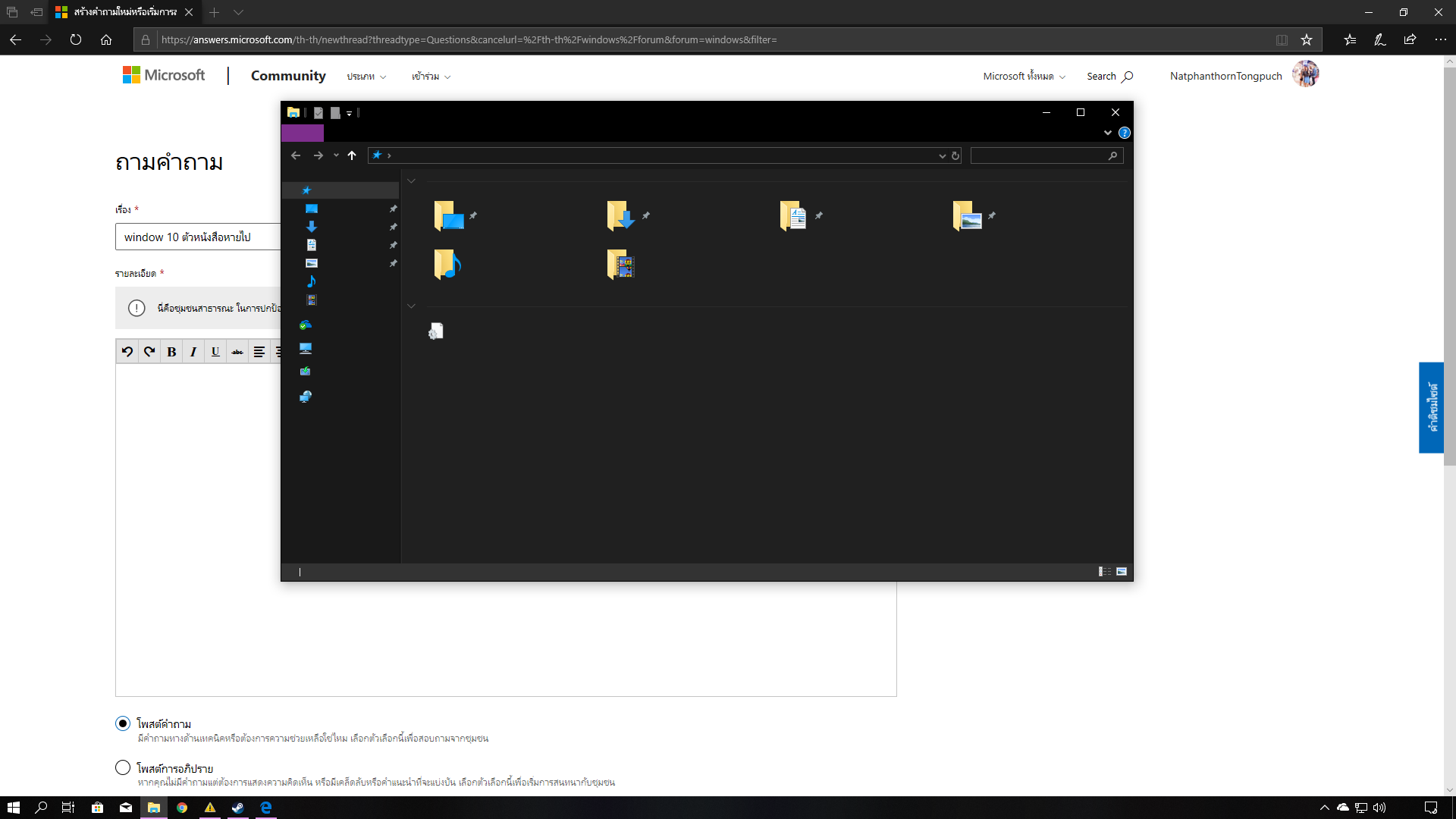1456x819 pixels.
Task: Open the Videos folder with film strip icon
Action: pyautogui.click(x=620, y=265)
